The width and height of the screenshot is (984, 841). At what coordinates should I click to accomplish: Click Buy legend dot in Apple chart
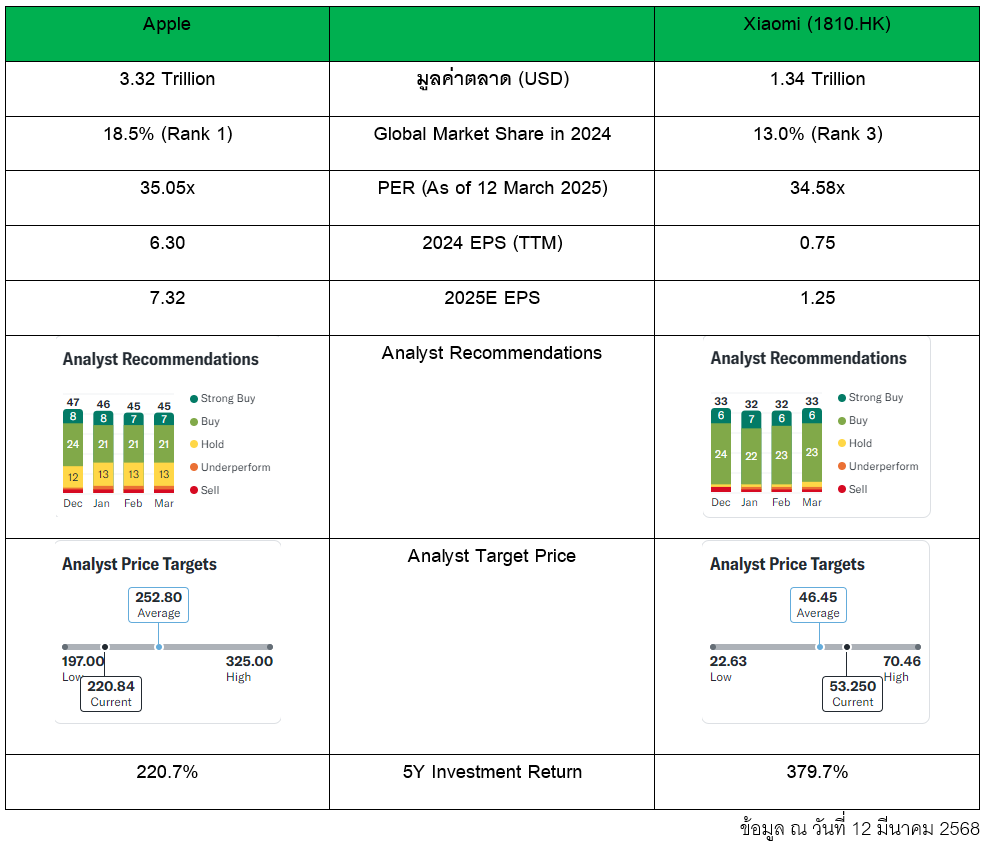tap(194, 422)
